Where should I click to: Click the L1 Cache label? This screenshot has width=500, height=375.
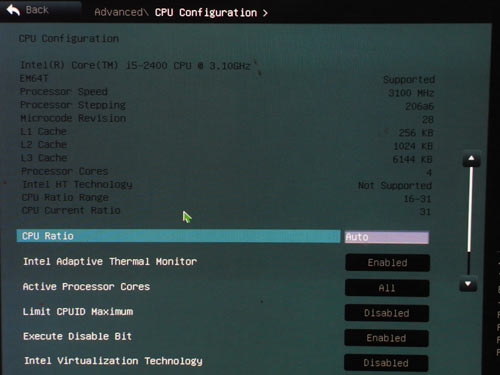click(x=43, y=131)
